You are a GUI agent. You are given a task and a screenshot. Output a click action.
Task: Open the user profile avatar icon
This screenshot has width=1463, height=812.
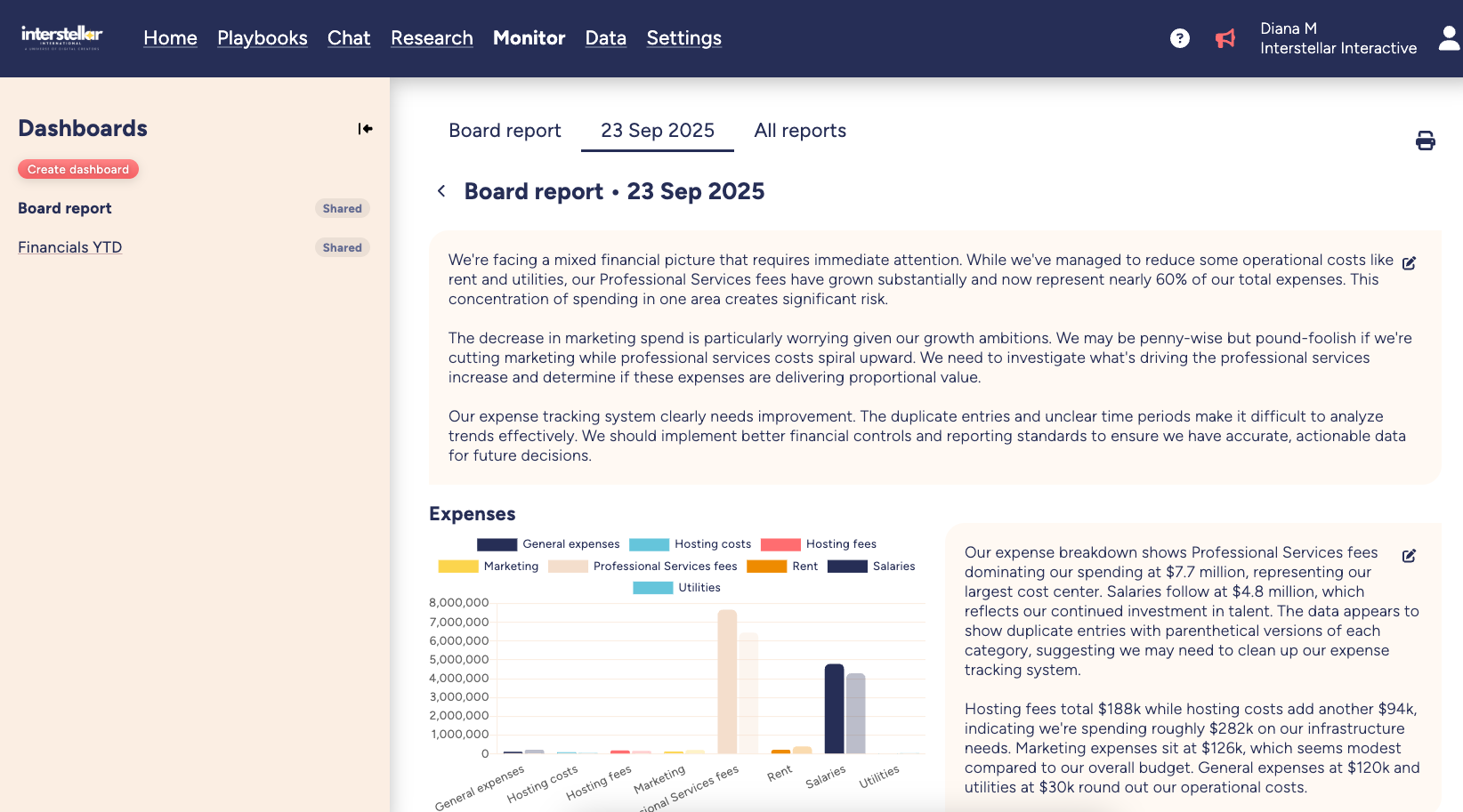[1449, 38]
